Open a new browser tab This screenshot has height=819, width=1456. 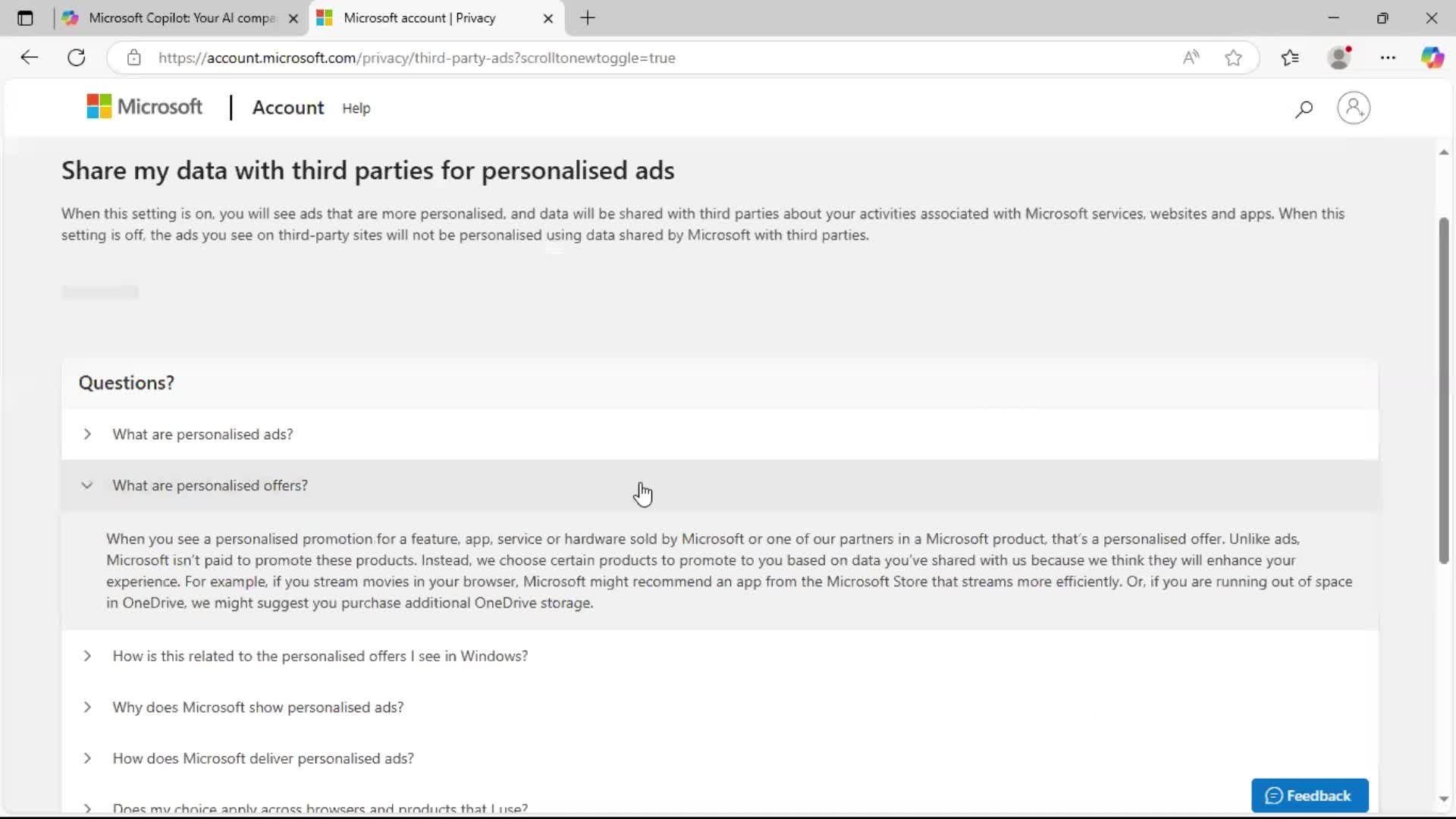588,18
